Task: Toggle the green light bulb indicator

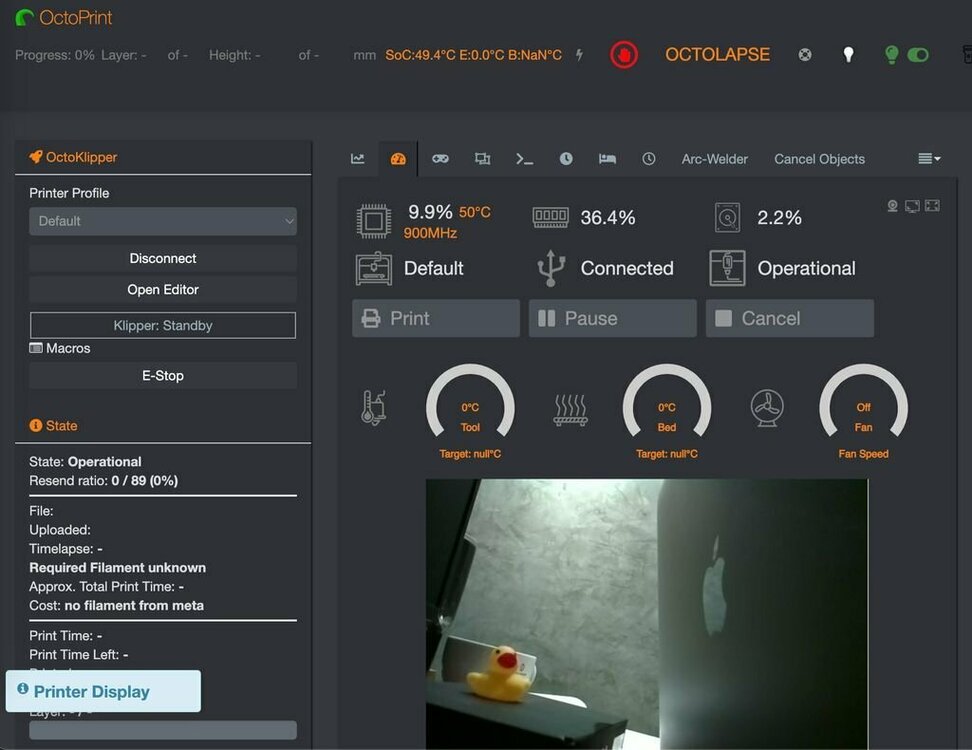Action: 891,55
